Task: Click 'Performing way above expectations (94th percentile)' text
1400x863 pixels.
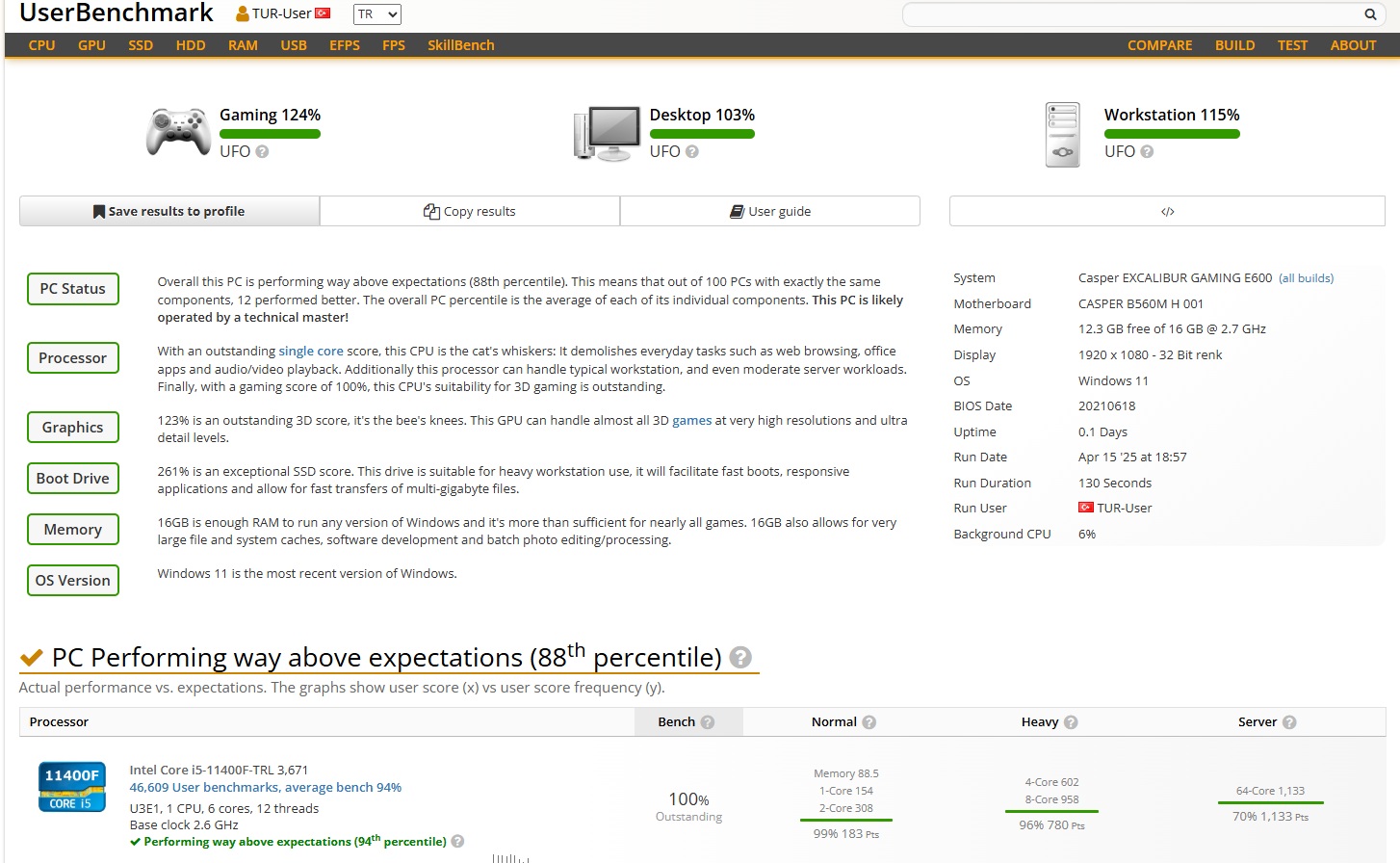Action: tap(295, 841)
